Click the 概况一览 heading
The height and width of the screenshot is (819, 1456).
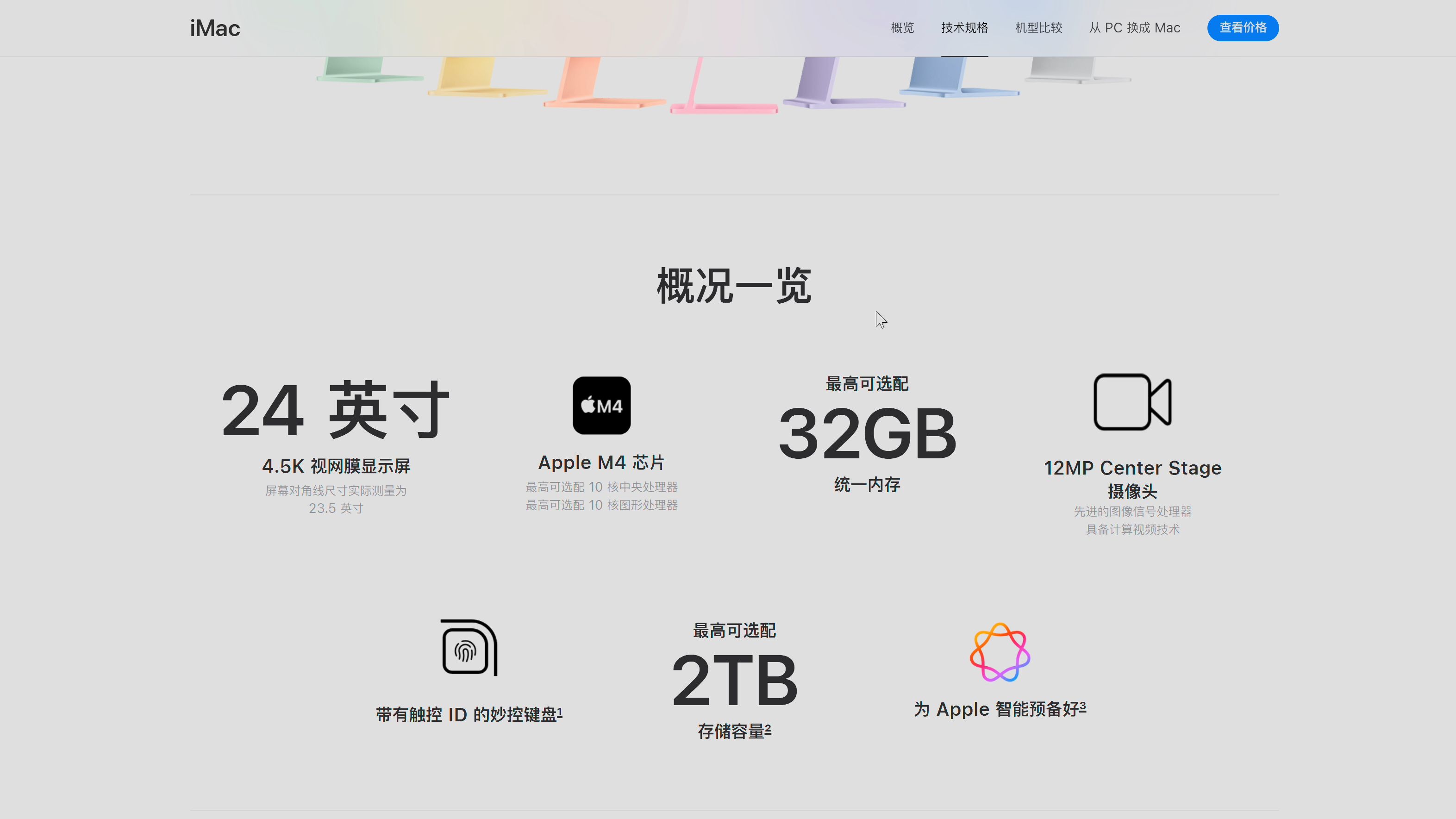[734, 286]
